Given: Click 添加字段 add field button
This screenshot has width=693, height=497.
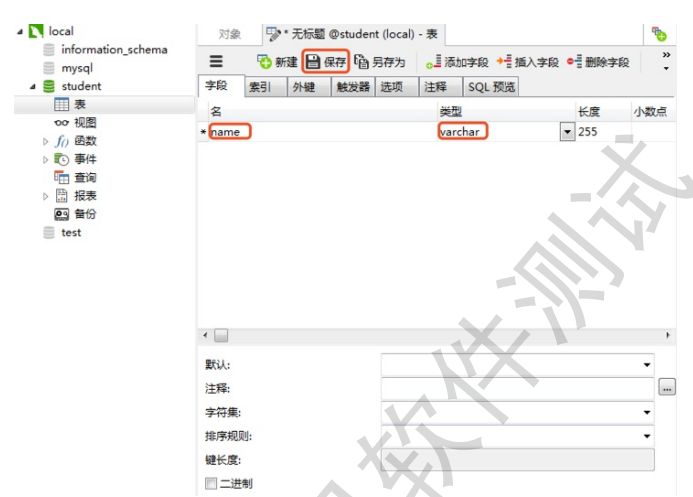Looking at the screenshot, I should coord(457,62).
